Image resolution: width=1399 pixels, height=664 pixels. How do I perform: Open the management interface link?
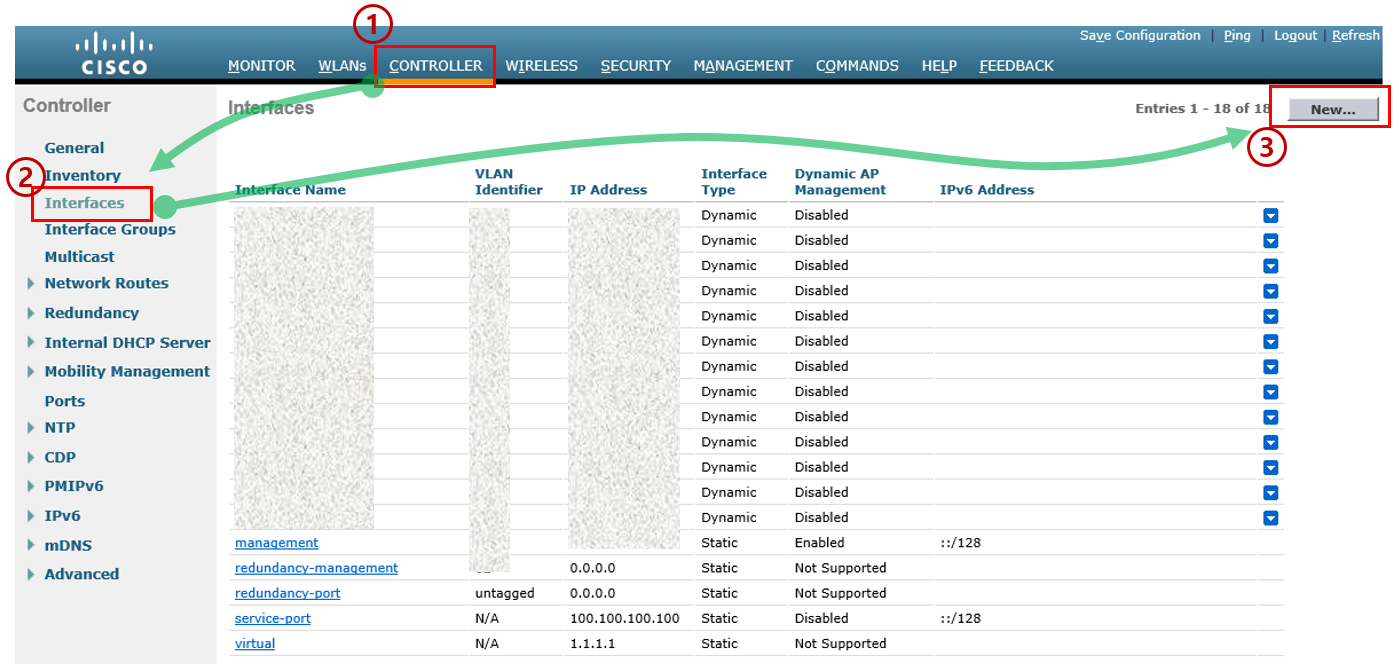277,543
